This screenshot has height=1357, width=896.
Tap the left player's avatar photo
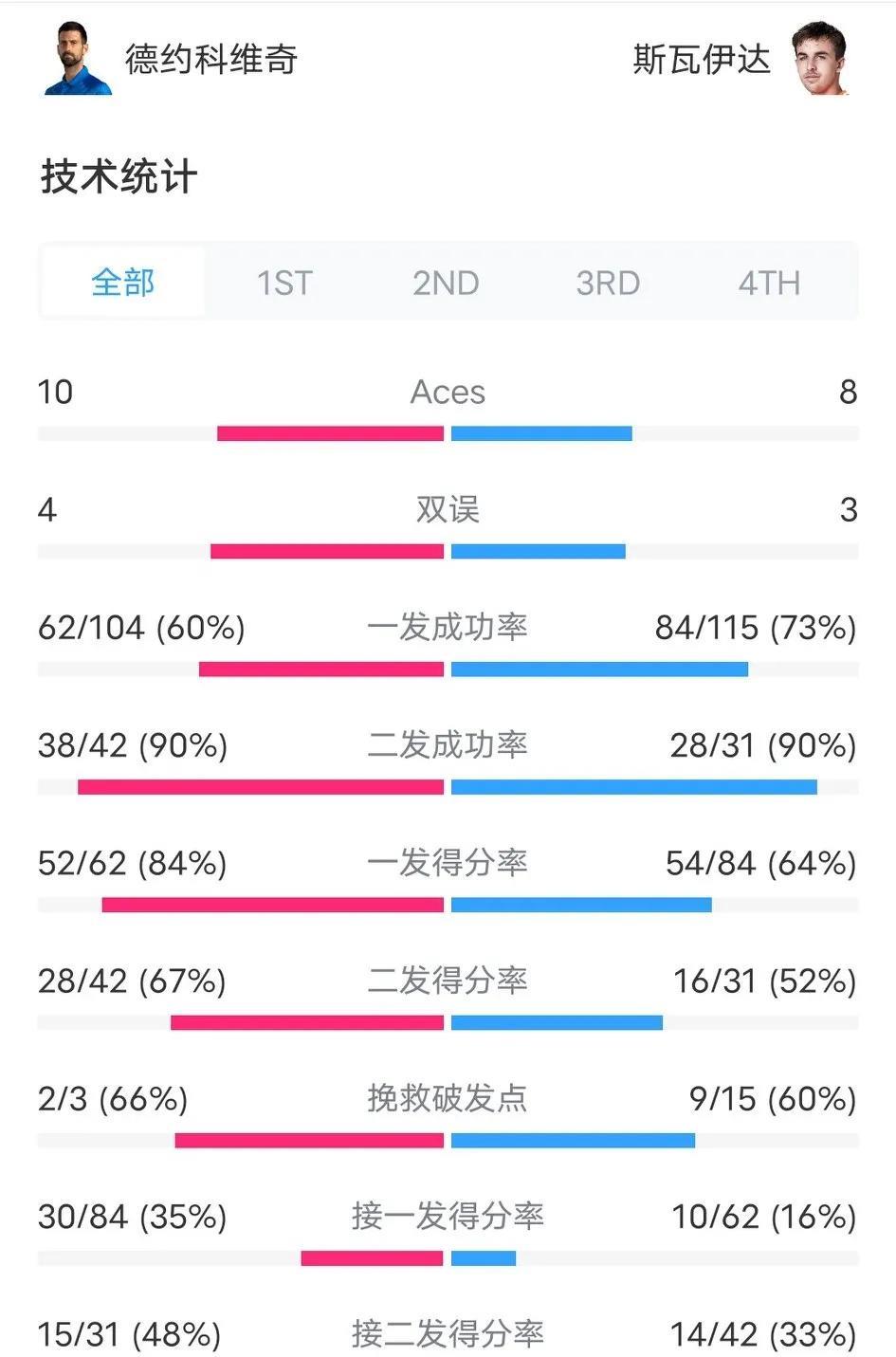pyautogui.click(x=78, y=59)
